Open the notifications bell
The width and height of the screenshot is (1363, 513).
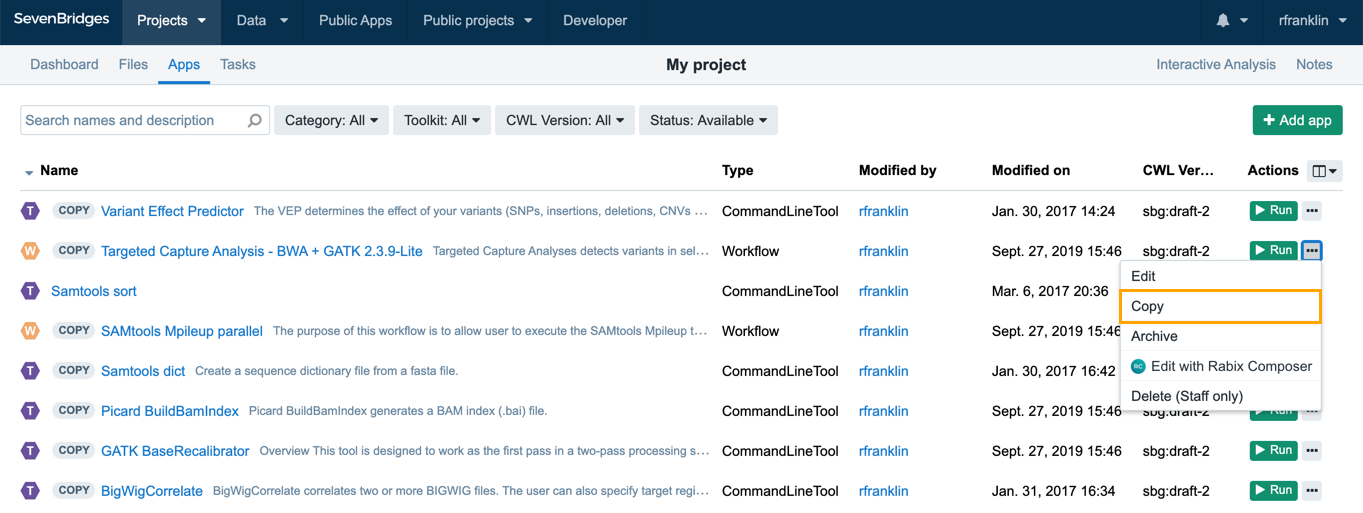tap(1223, 21)
